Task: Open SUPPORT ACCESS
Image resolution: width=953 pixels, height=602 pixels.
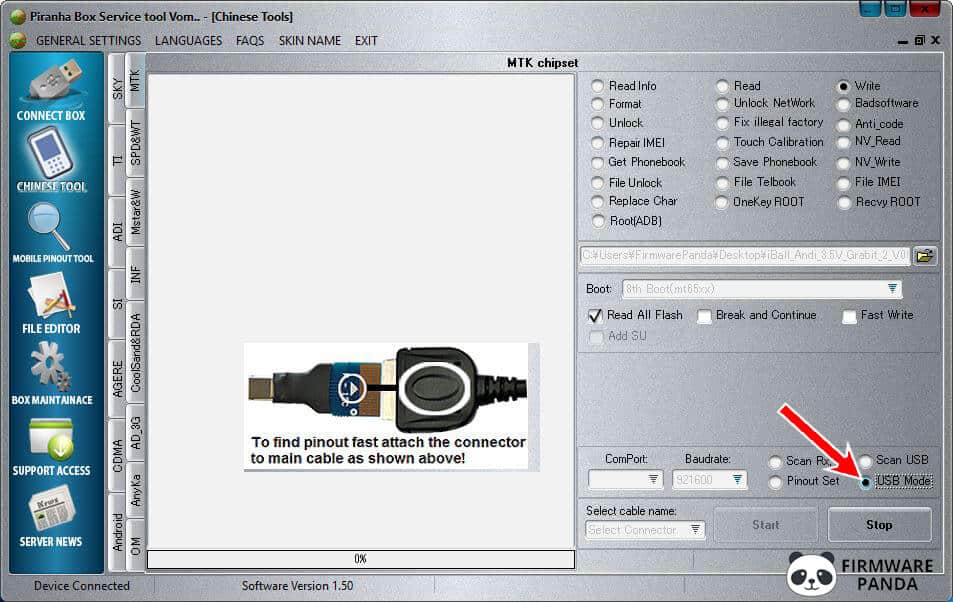Action: tap(51, 437)
